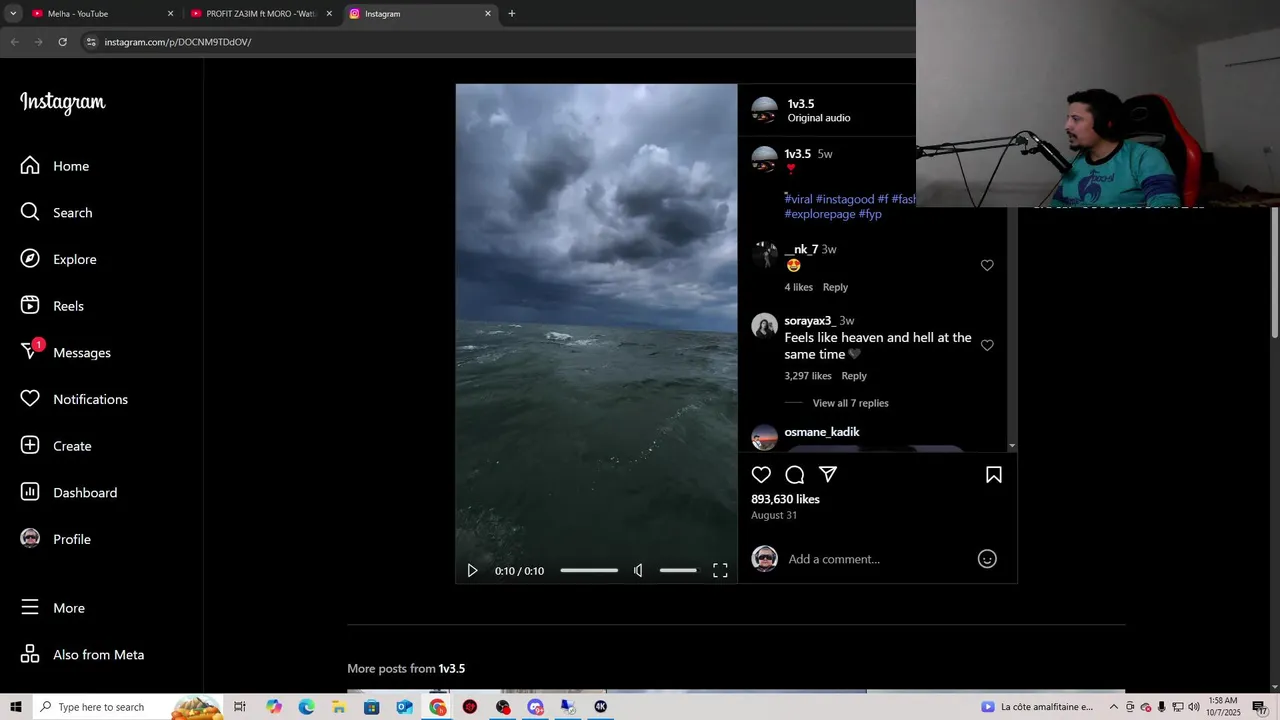Screen dimensions: 1280x720
Task: Go to Home in Instagram sidebar
Action: point(55,166)
